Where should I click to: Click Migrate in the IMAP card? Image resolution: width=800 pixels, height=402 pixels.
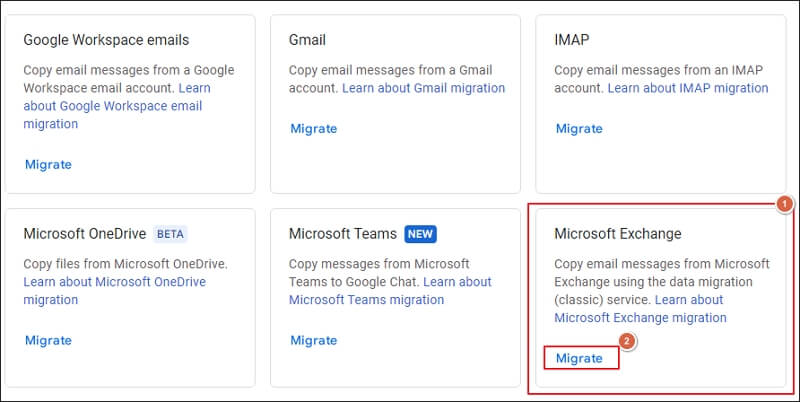[579, 129]
